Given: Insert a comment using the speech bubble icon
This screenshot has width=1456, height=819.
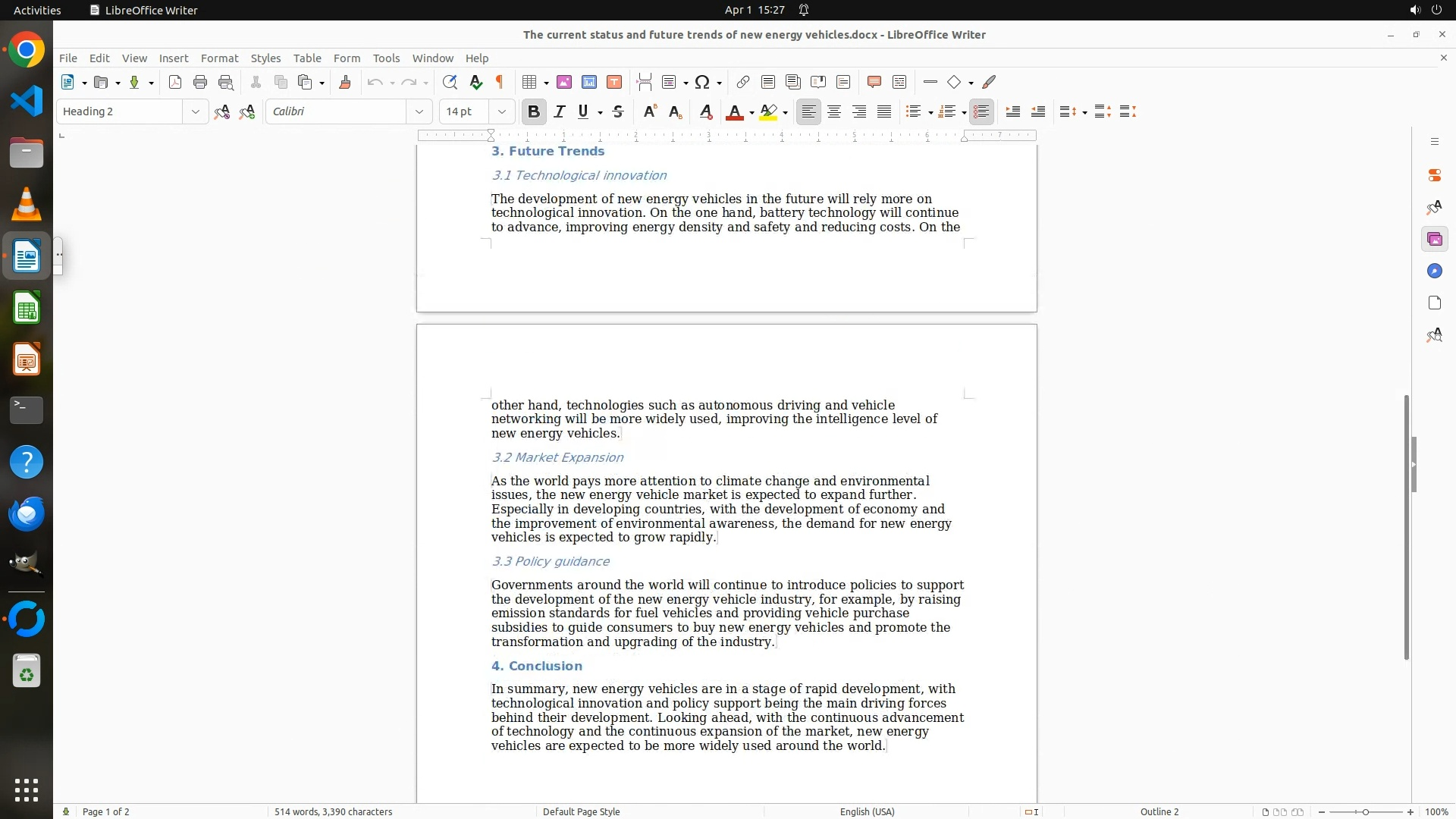Looking at the screenshot, I should 874,83.
